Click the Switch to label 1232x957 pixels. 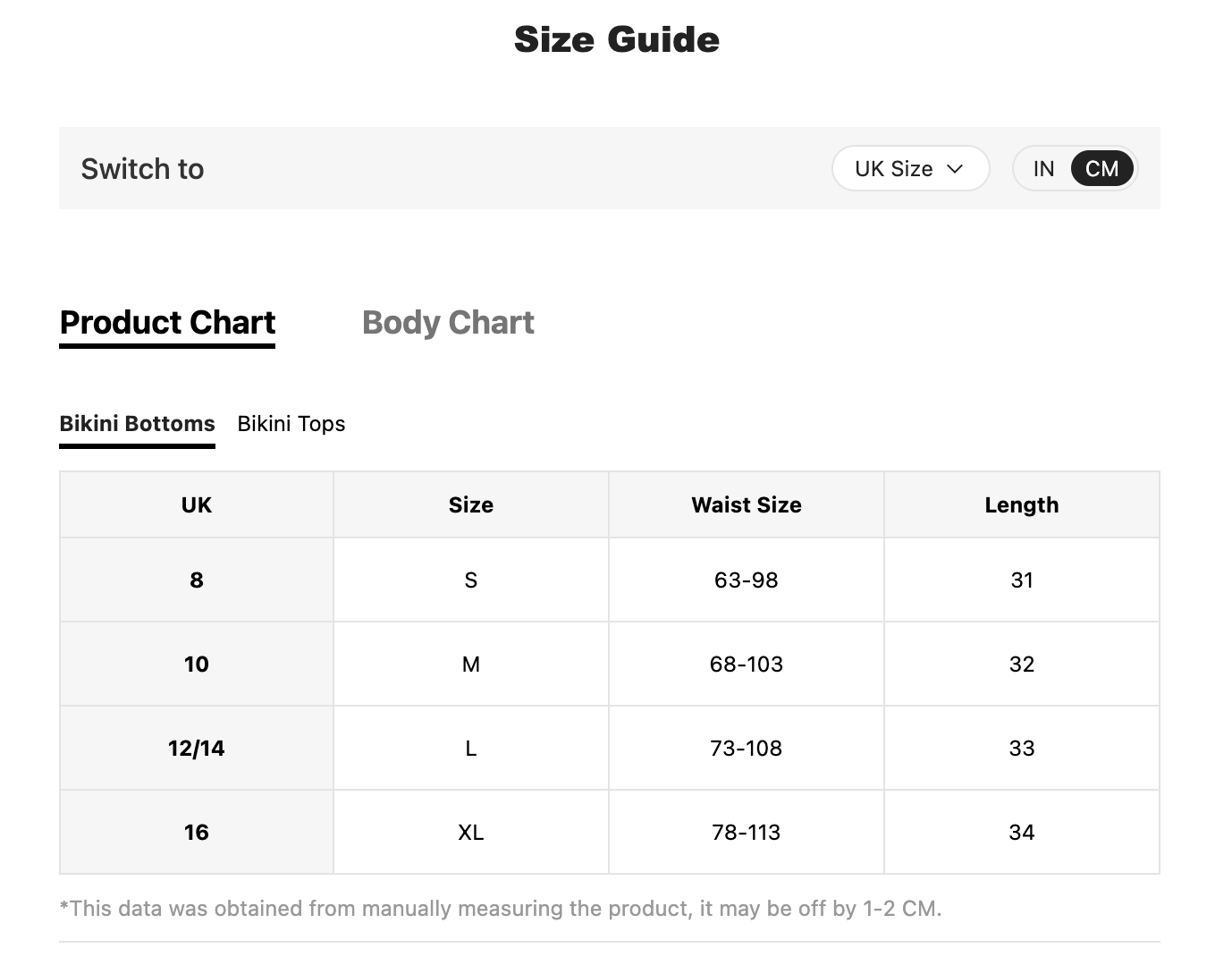[142, 168]
